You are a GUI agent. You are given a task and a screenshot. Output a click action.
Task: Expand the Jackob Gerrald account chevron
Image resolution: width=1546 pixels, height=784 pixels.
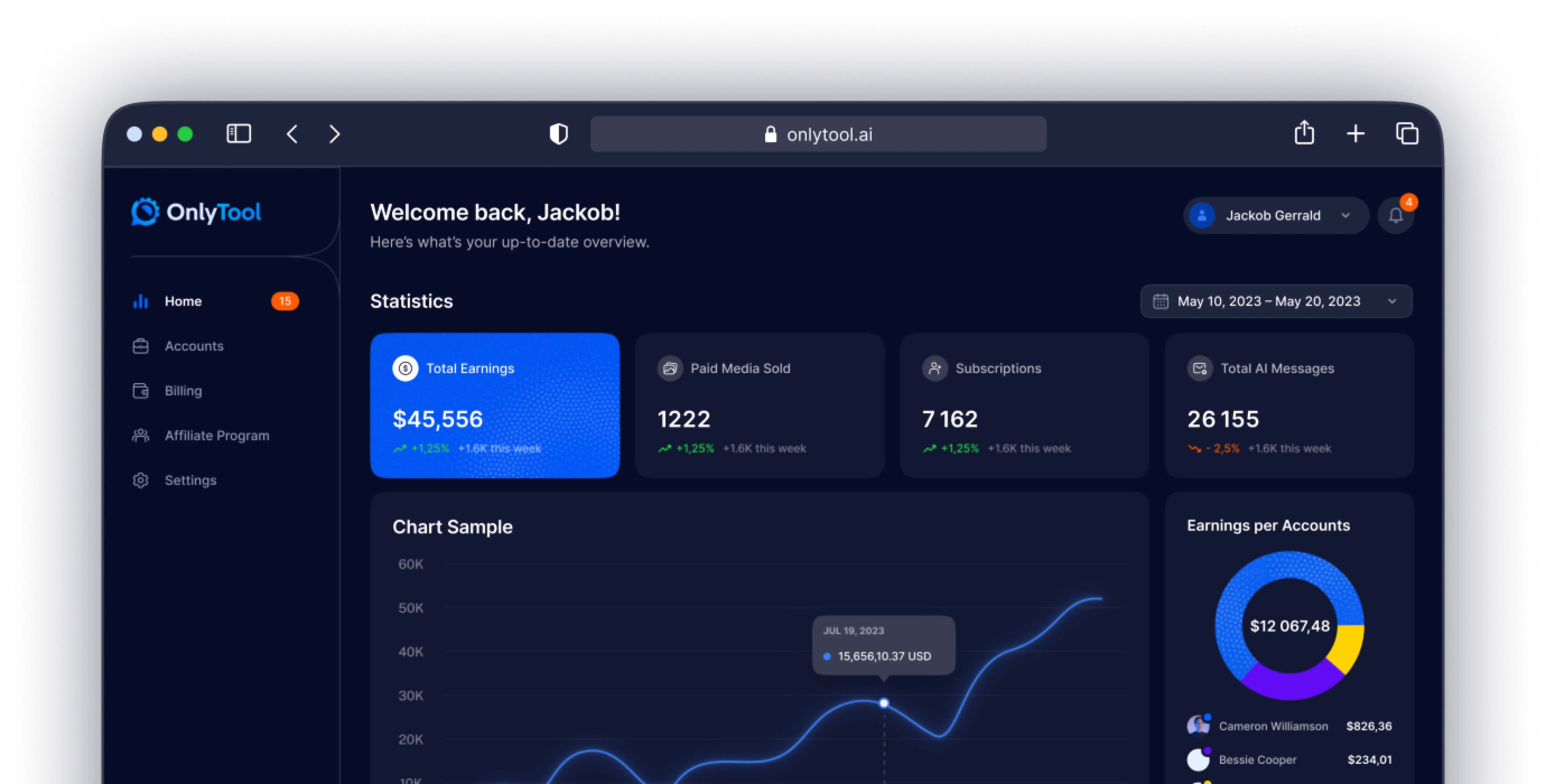click(x=1345, y=215)
